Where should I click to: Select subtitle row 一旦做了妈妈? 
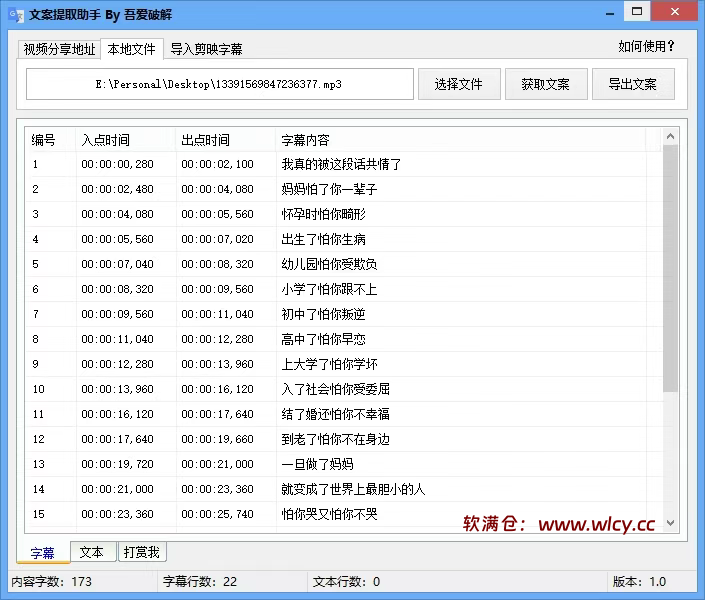[344, 464]
